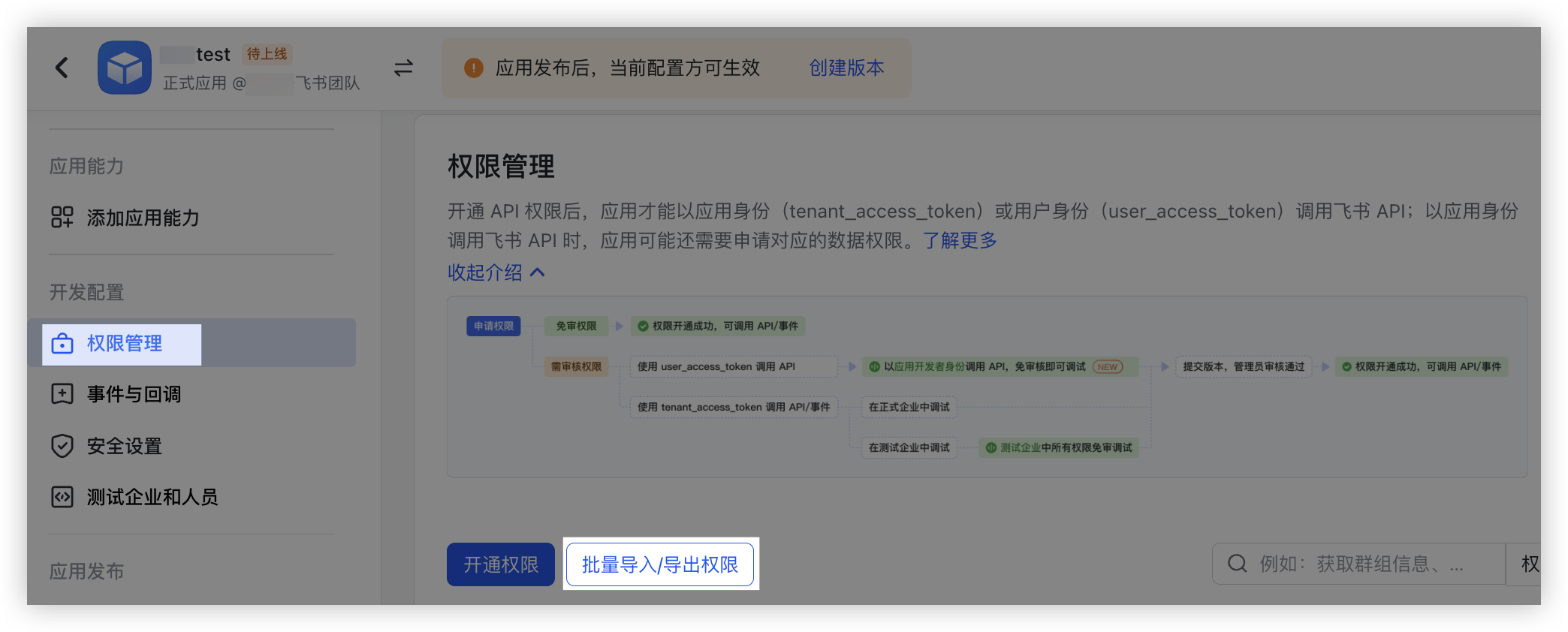Screen dimensions: 1568x632
Task: Click the 添加应用能力 grid-plus icon
Action: 62,218
